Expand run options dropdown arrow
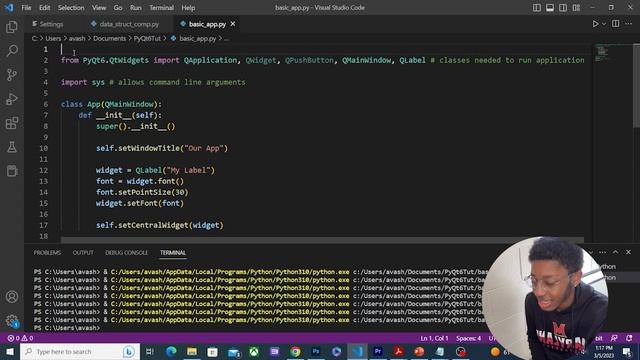Screen dimensions: 640x360 click(604, 24)
